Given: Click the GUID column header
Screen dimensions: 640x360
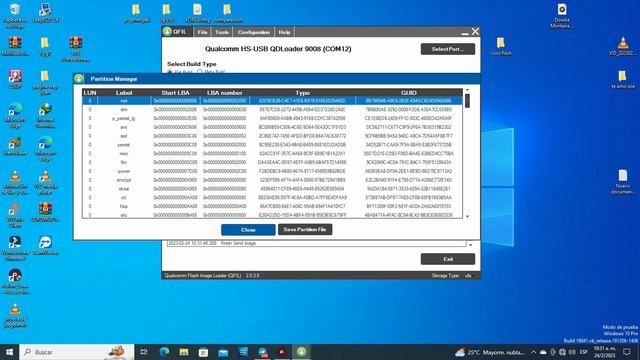Looking at the screenshot, I should pos(409,93).
